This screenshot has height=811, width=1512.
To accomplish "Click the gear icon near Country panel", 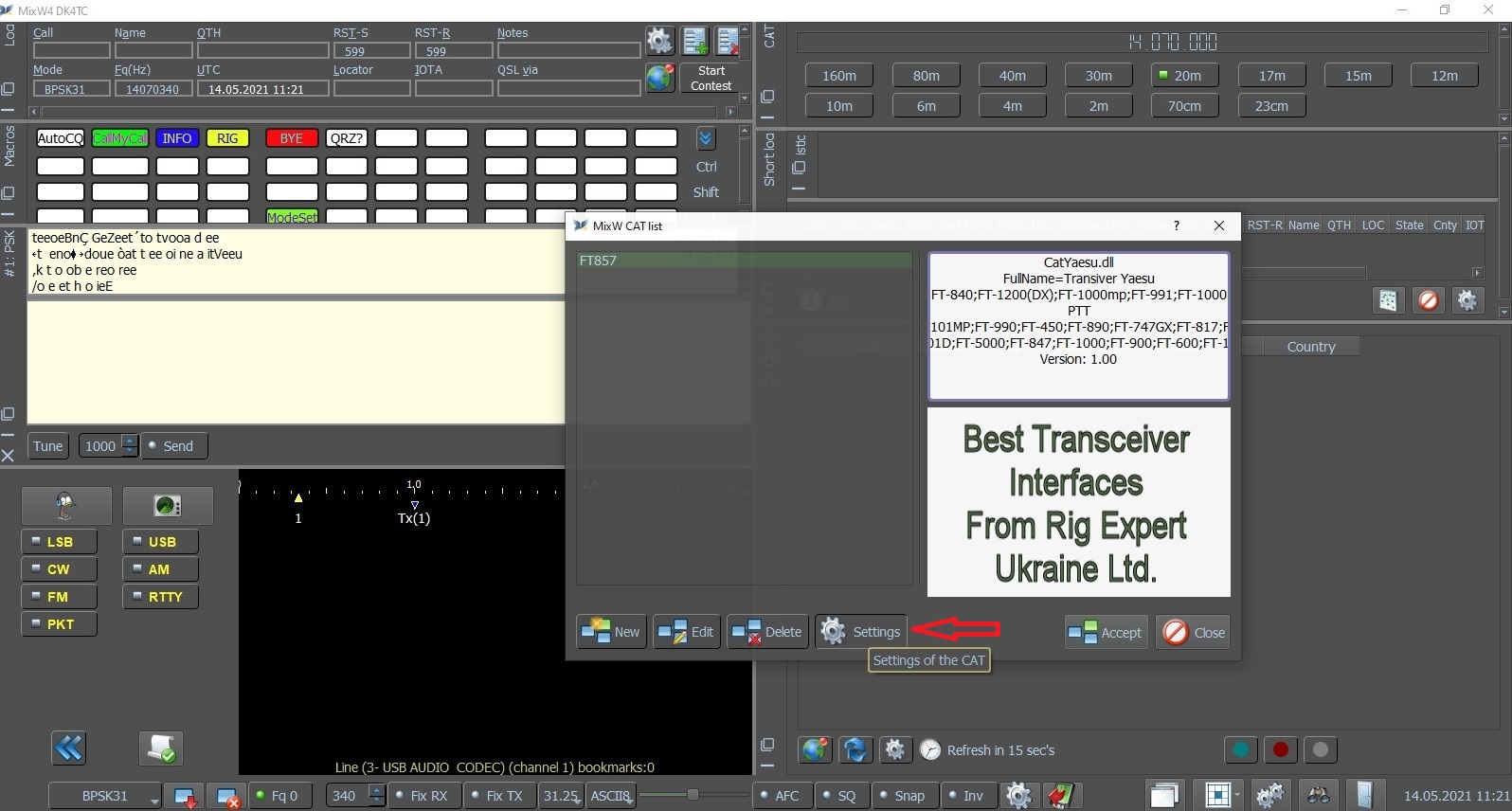I will [x=1467, y=301].
